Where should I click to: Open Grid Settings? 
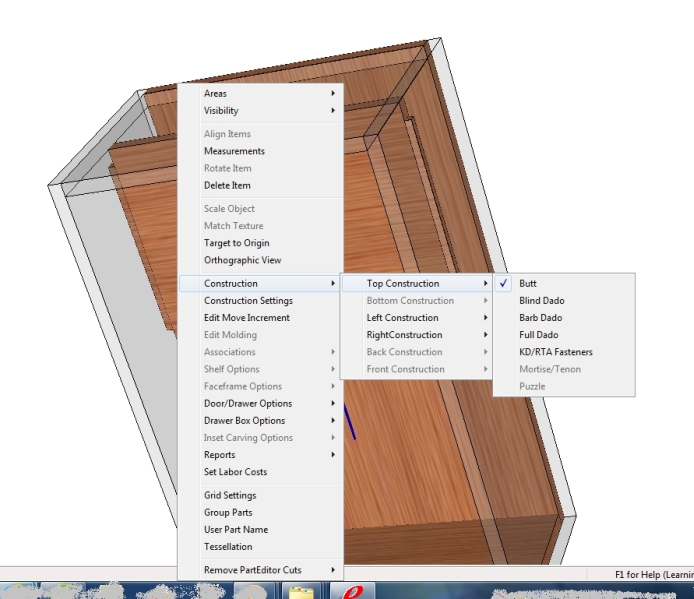(230, 496)
